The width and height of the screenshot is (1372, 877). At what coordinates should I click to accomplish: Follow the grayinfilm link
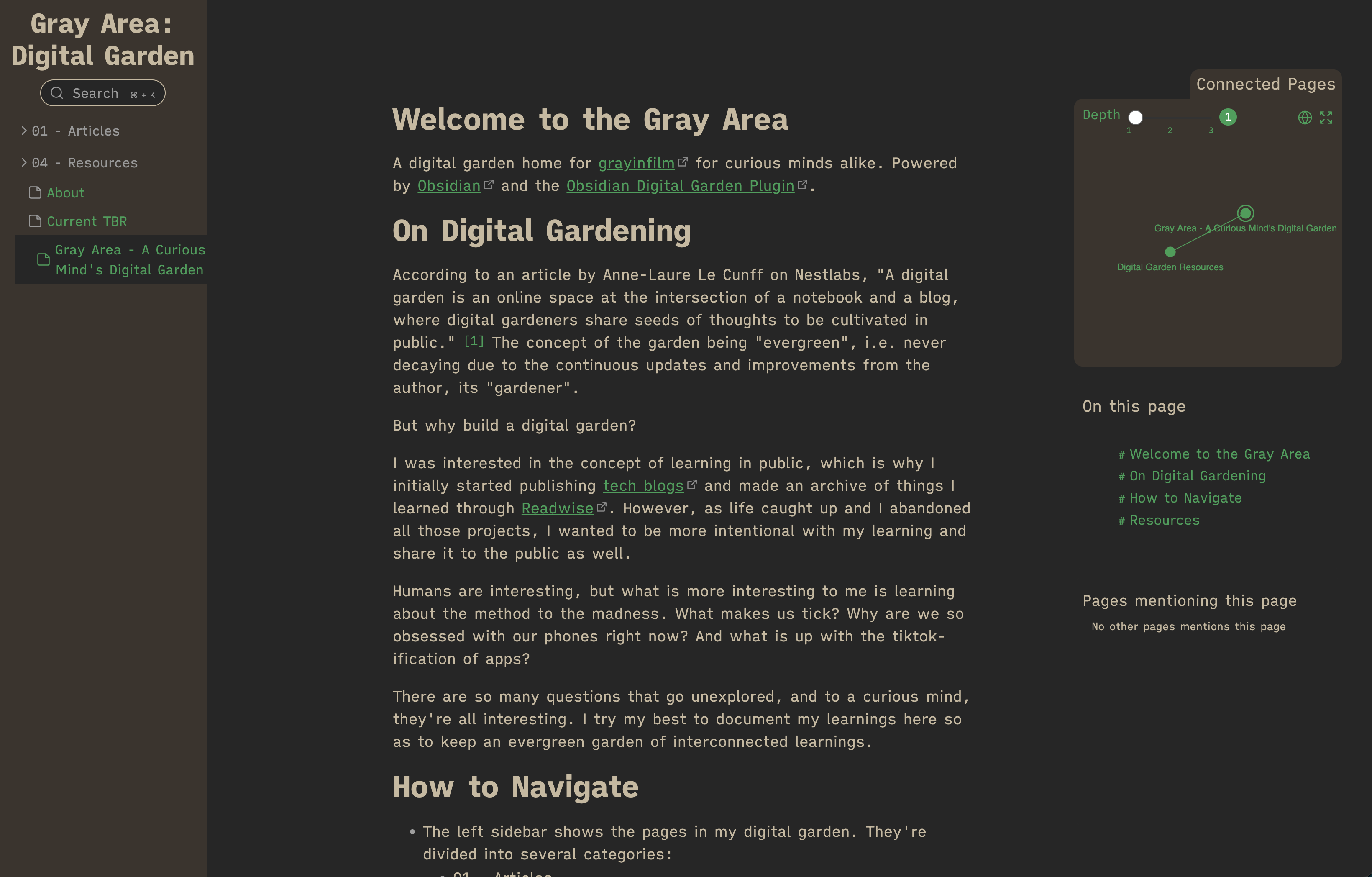[x=636, y=164]
